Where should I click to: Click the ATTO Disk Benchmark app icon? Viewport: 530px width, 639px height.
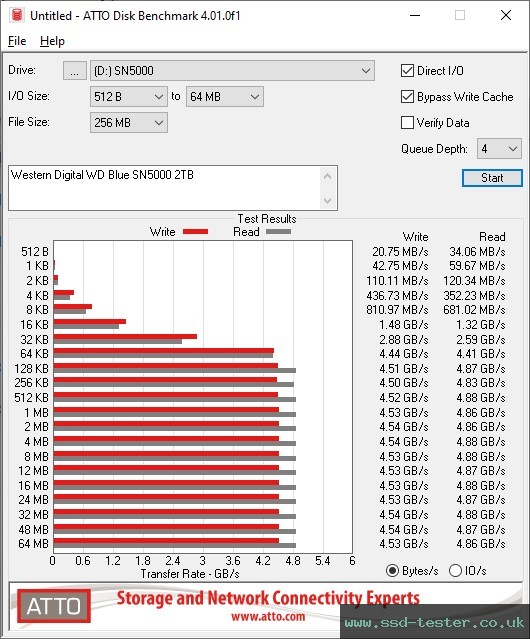click(16, 15)
